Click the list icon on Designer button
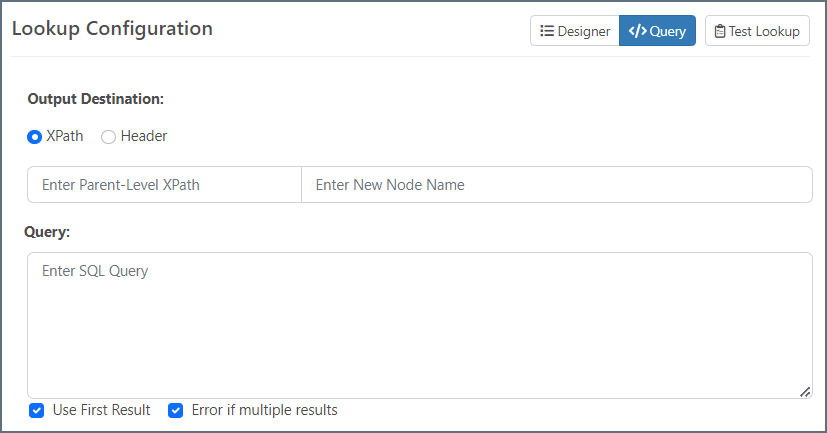 (547, 31)
